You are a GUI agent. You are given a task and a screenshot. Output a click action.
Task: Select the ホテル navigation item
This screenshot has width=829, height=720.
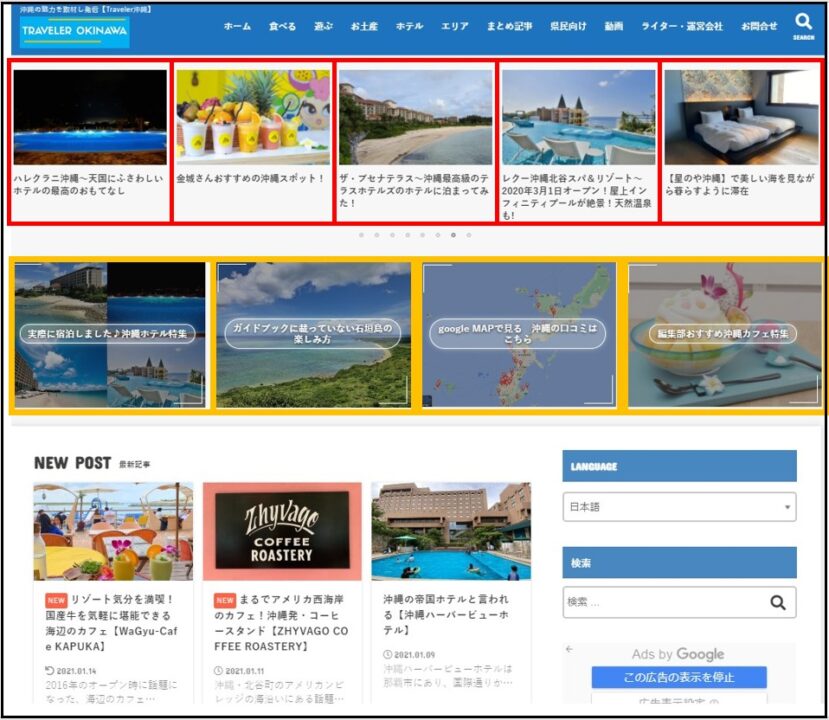click(409, 27)
